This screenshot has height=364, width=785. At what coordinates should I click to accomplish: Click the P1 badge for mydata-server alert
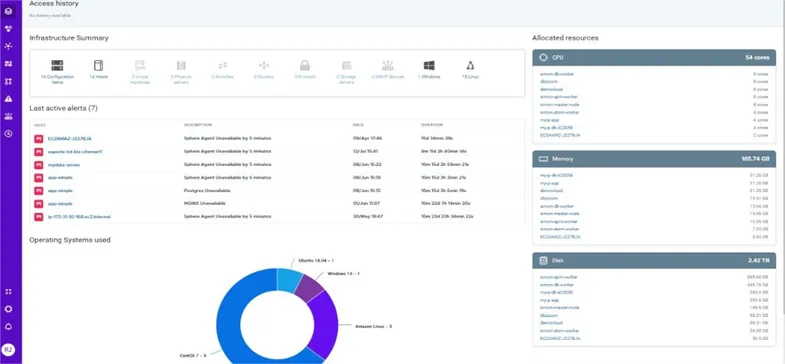[39, 165]
